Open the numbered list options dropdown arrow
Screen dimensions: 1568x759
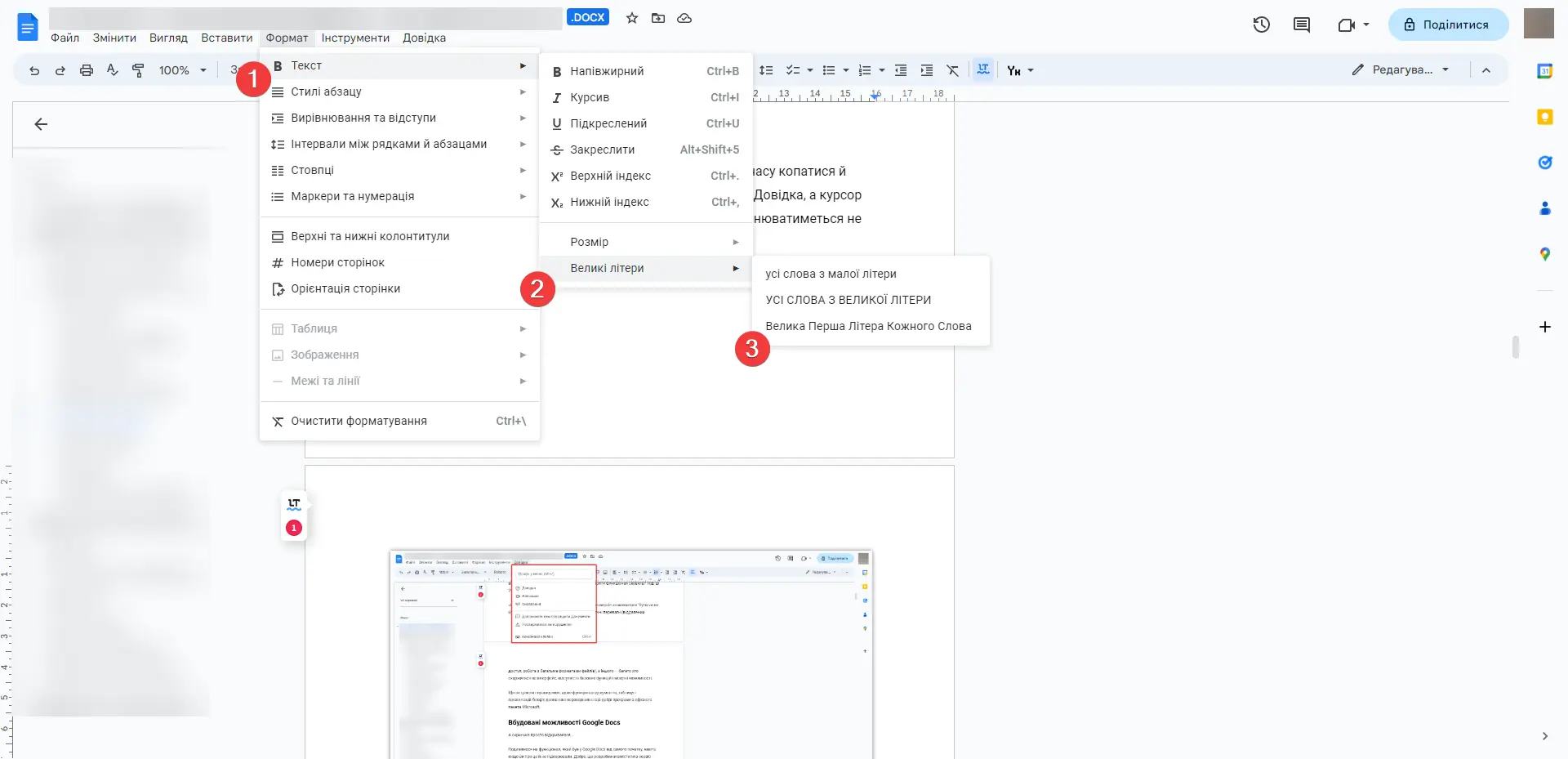pos(882,70)
